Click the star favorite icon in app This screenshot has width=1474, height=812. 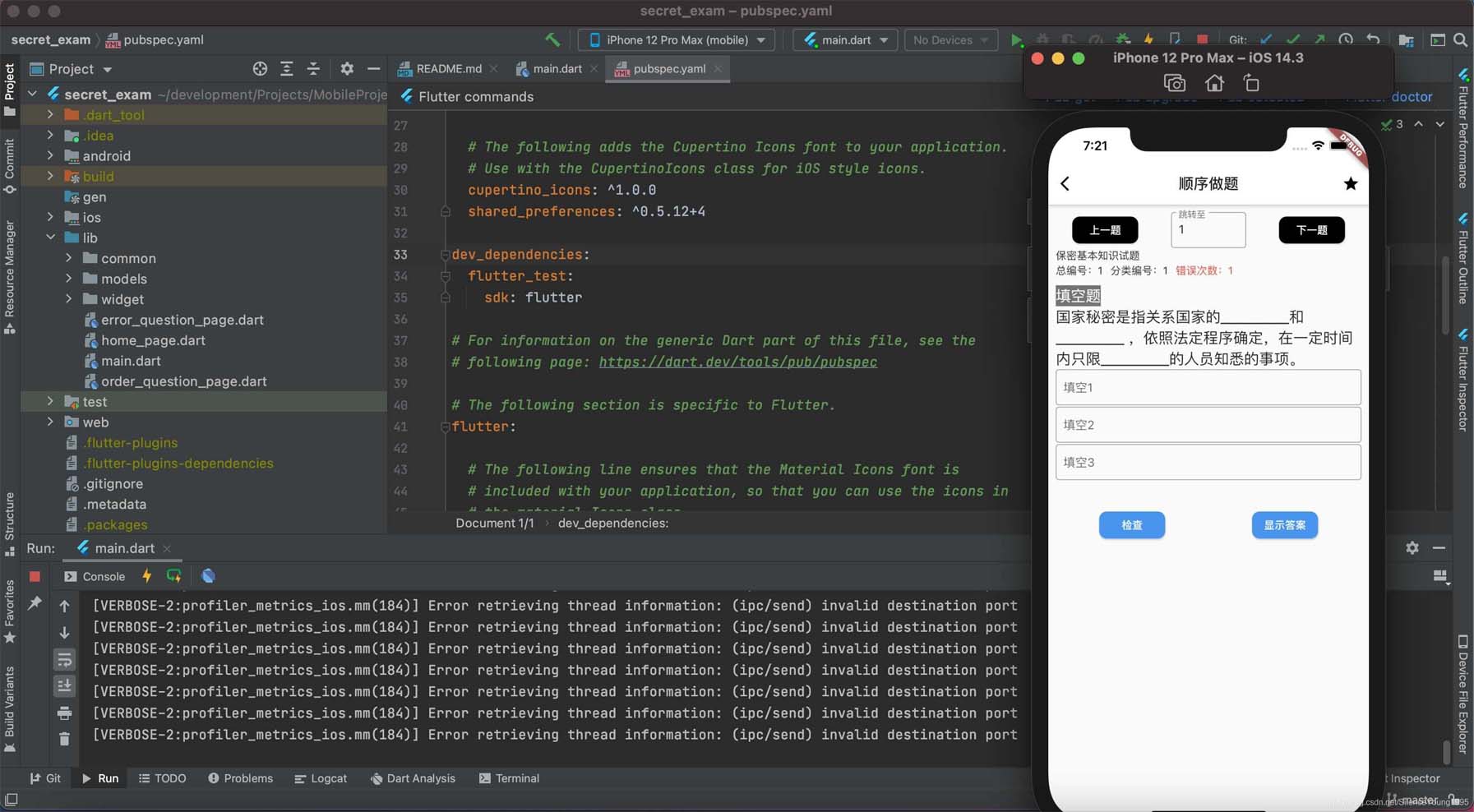tap(1350, 183)
